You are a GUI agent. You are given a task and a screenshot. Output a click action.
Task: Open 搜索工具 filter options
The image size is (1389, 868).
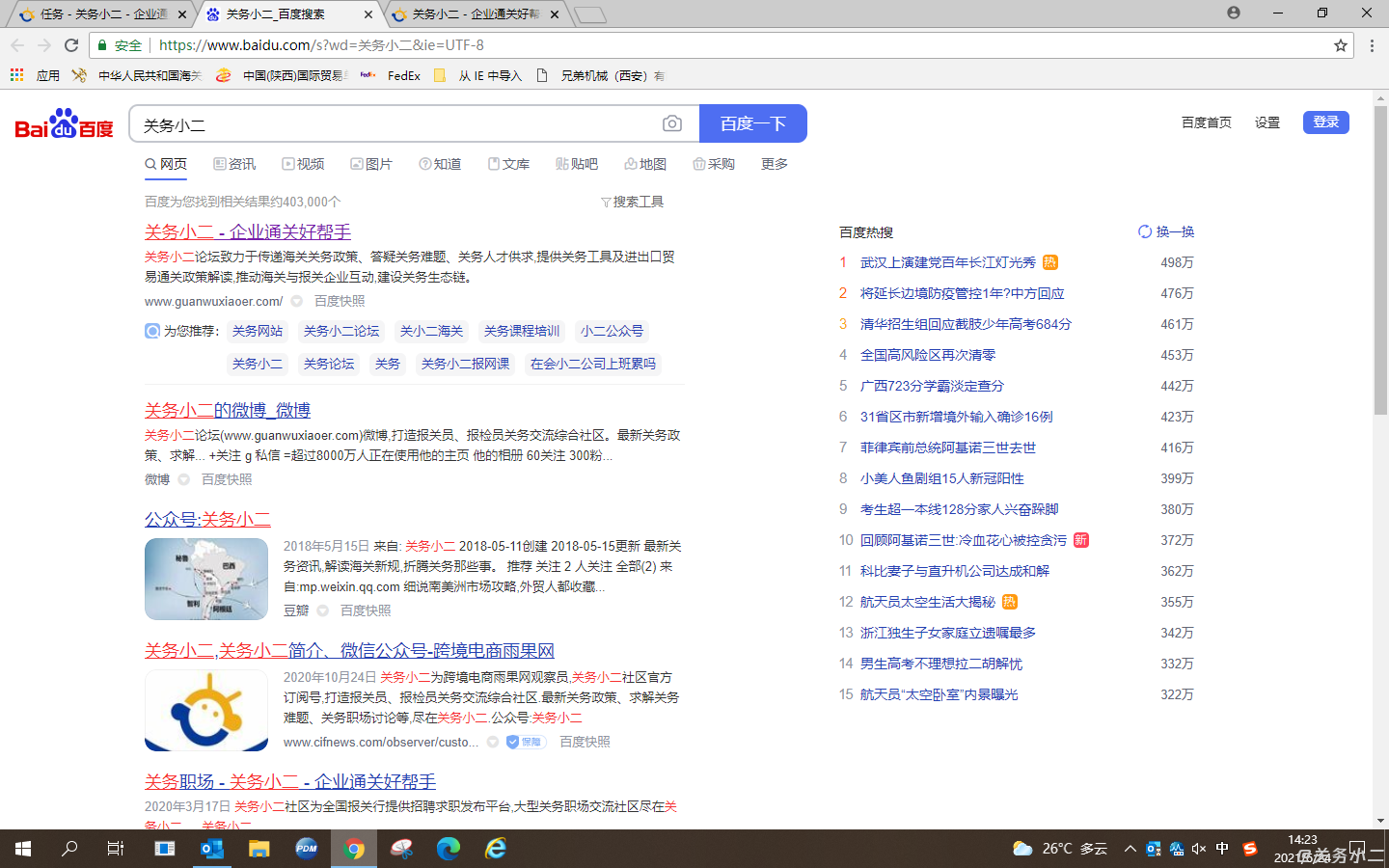(x=632, y=202)
